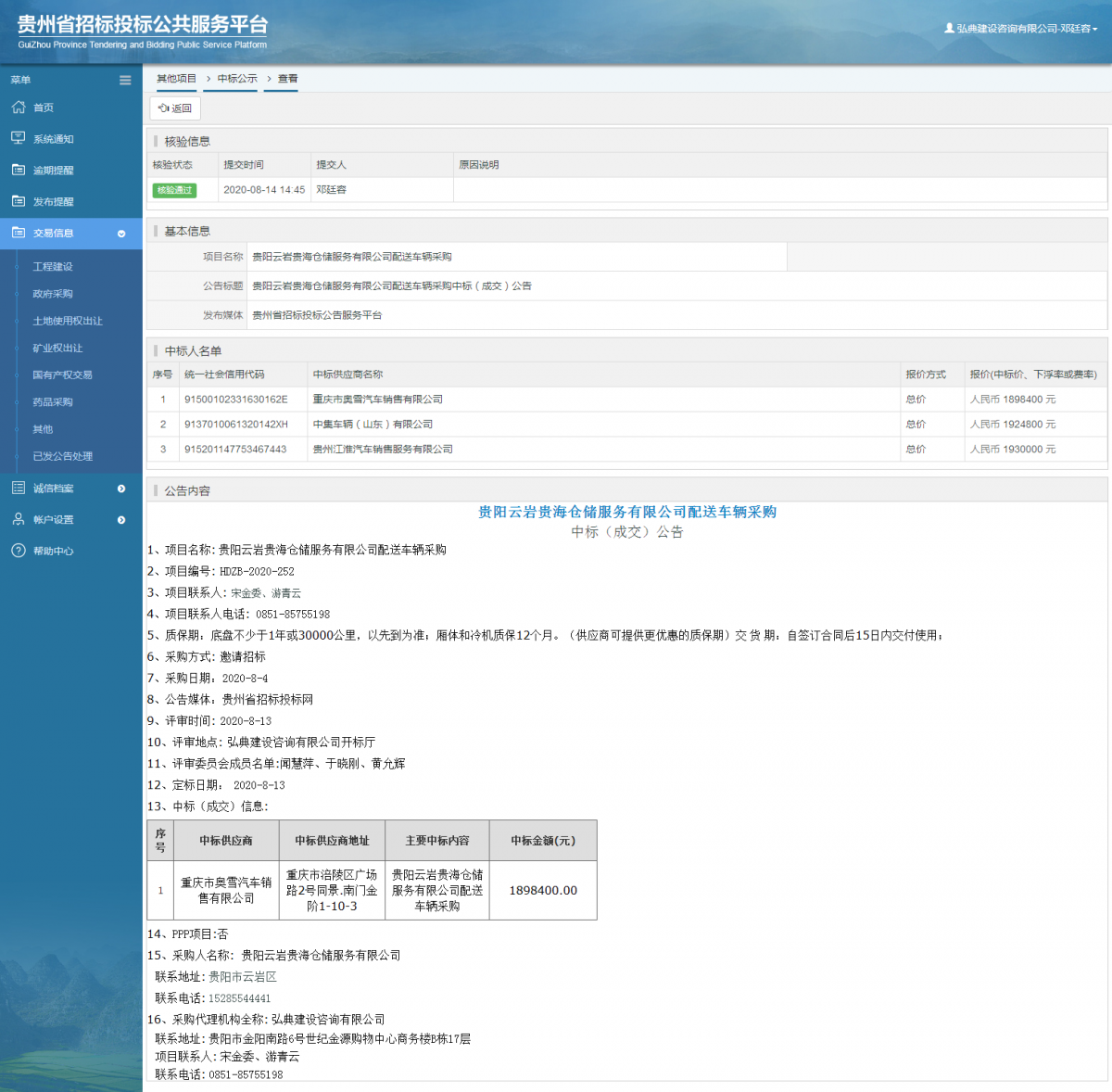Open the user account dropdown 弘典建设咨询有限公司-邓廷容
The width and height of the screenshot is (1112, 1092).
coord(1021,29)
